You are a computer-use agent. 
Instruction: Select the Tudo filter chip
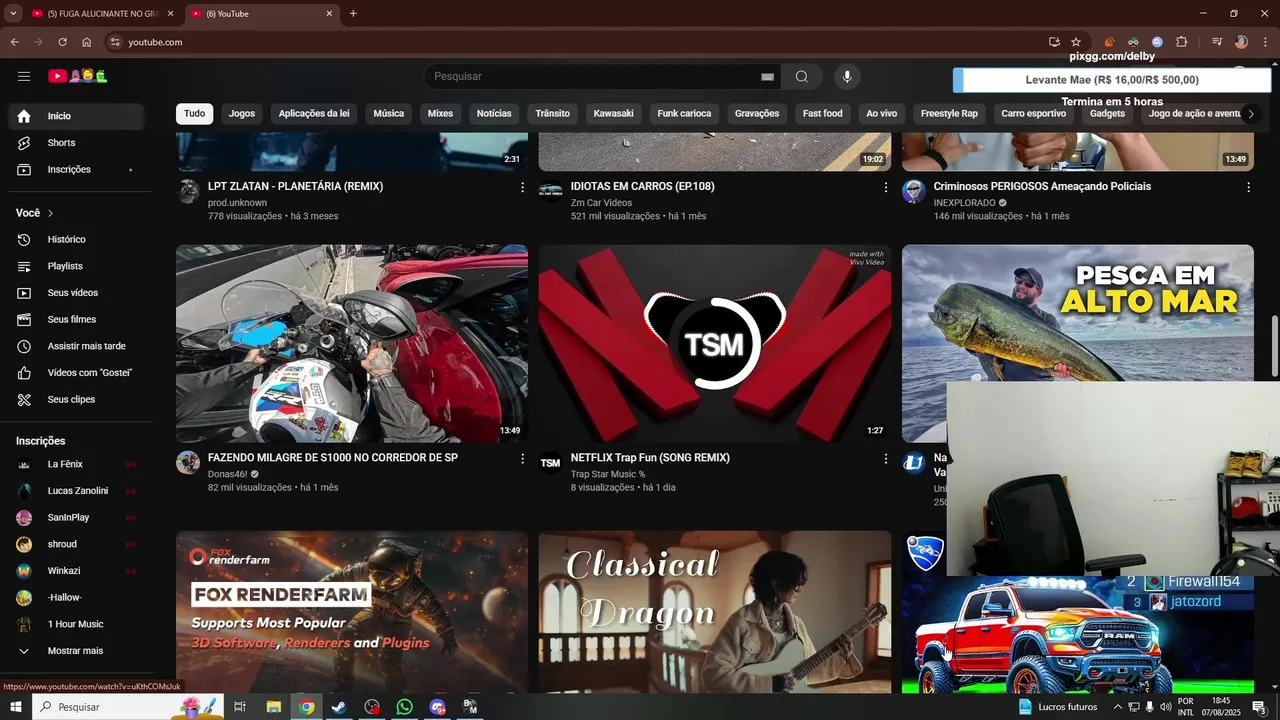pyautogui.click(x=195, y=114)
